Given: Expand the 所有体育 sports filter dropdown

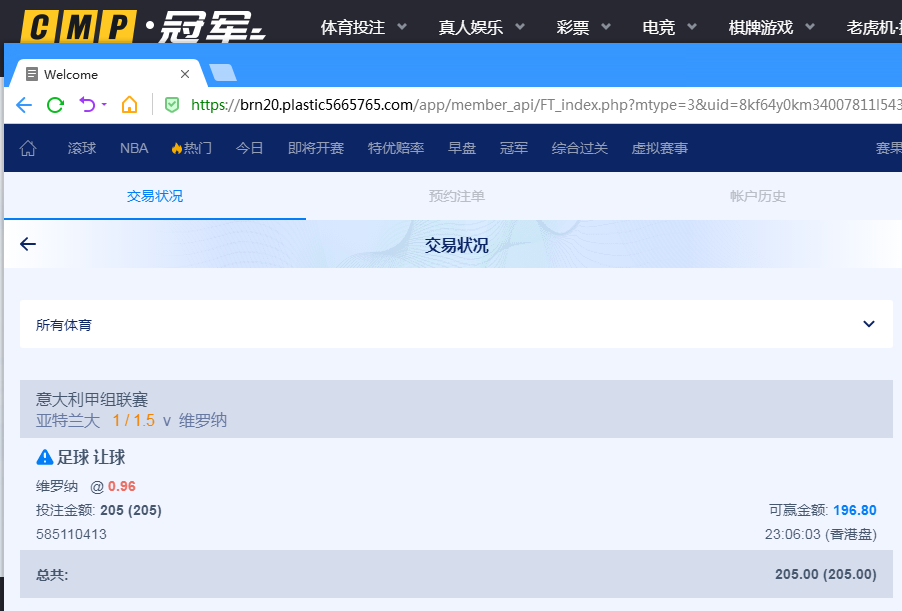Looking at the screenshot, I should click(871, 324).
